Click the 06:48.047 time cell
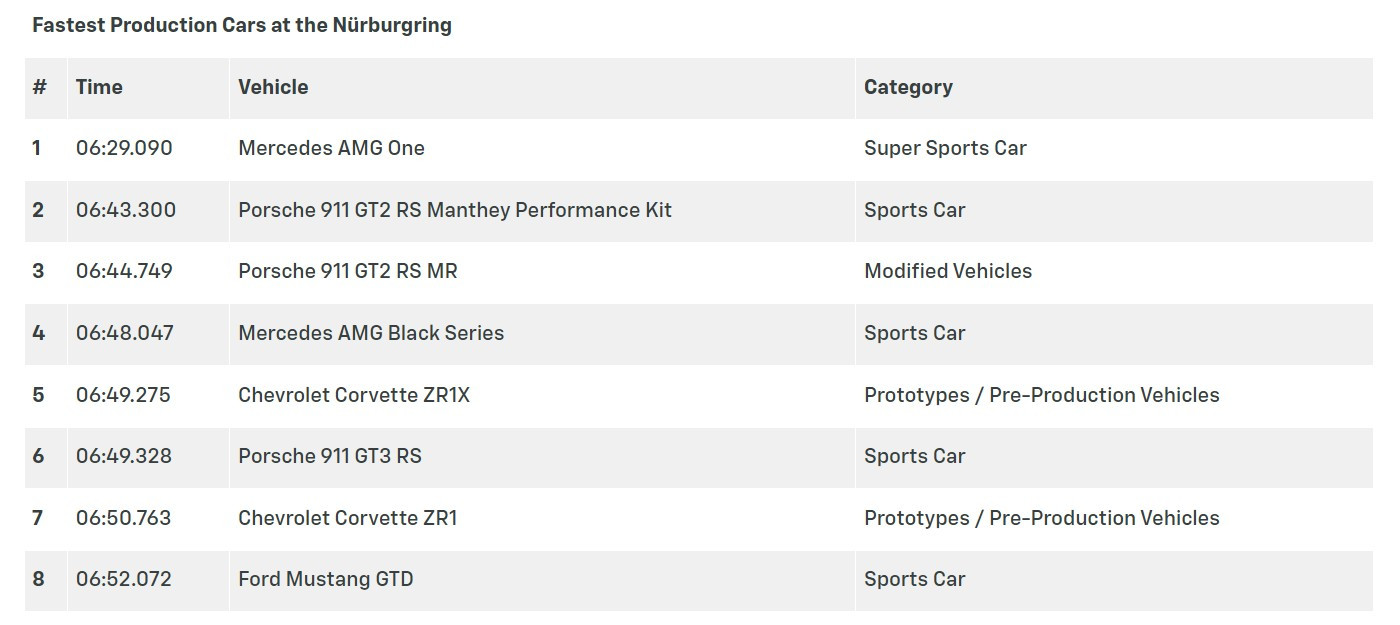The width and height of the screenshot is (1400, 625). (125, 333)
